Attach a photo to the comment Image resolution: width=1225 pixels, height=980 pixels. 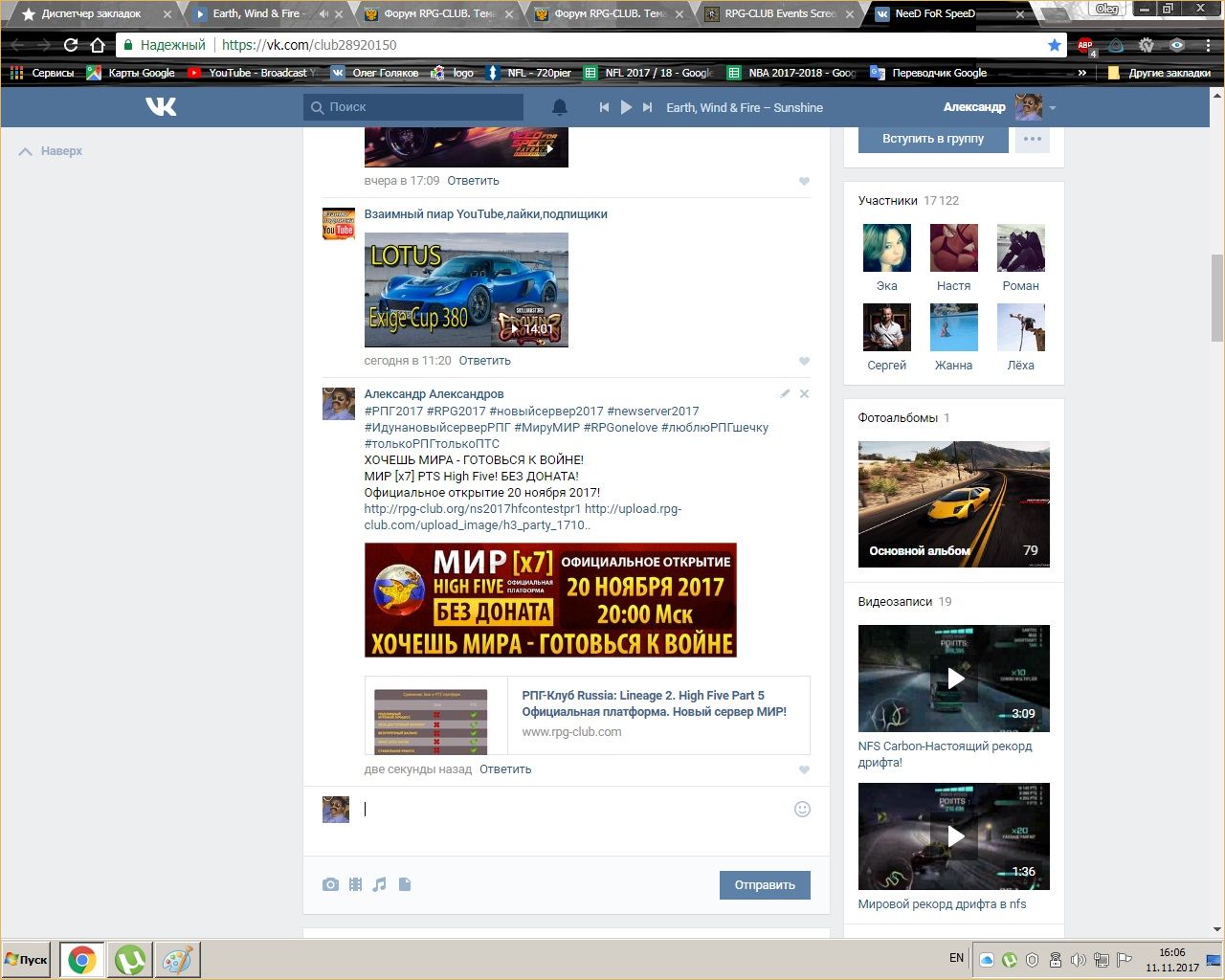330,884
